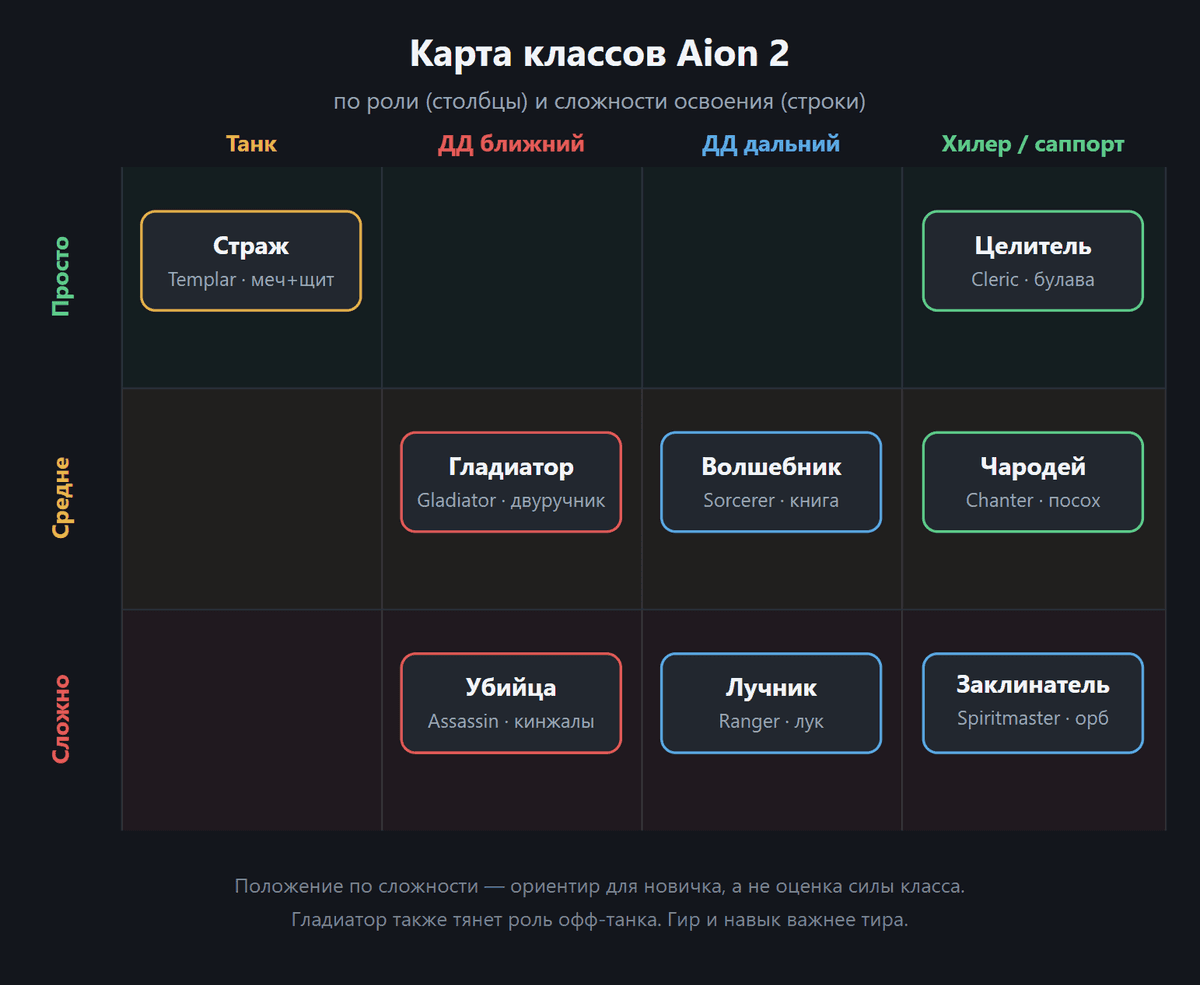1200x985 pixels.
Task: Open the Гладиатор Gladiator card
Action: [511, 482]
